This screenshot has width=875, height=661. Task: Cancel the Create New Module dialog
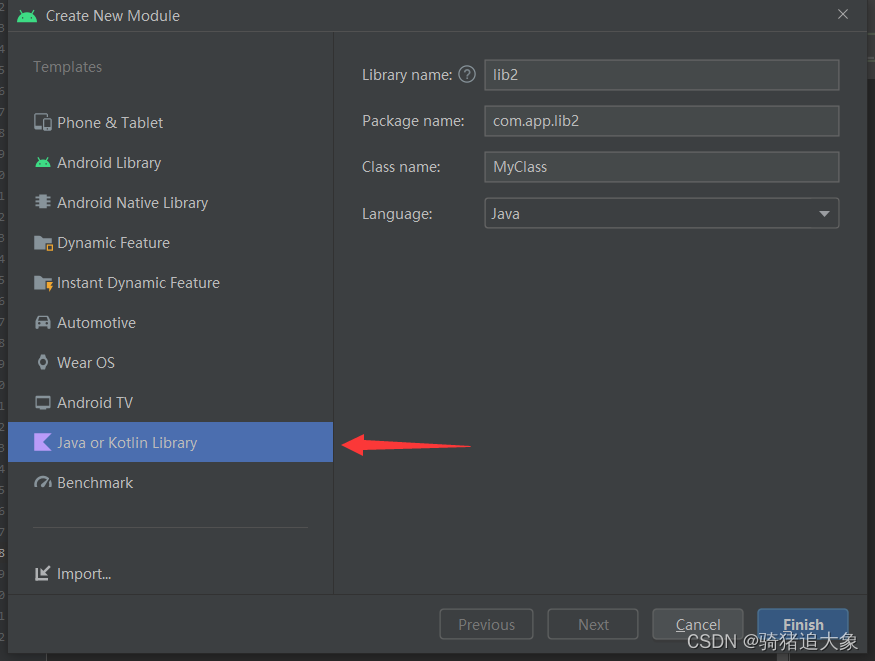pos(698,624)
